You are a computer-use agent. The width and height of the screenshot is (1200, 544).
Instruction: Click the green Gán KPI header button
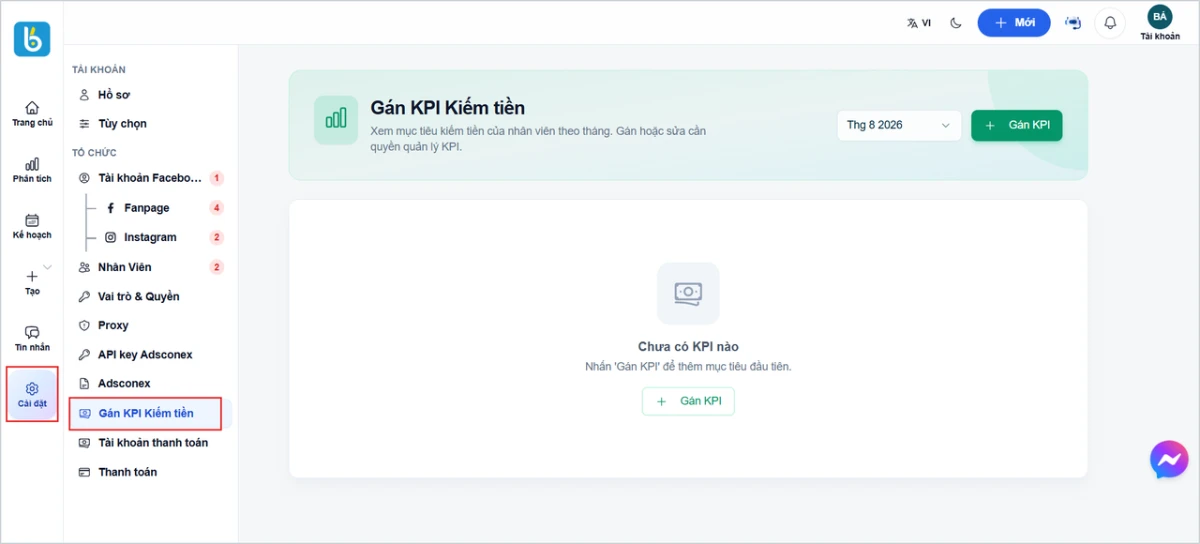coord(1016,125)
